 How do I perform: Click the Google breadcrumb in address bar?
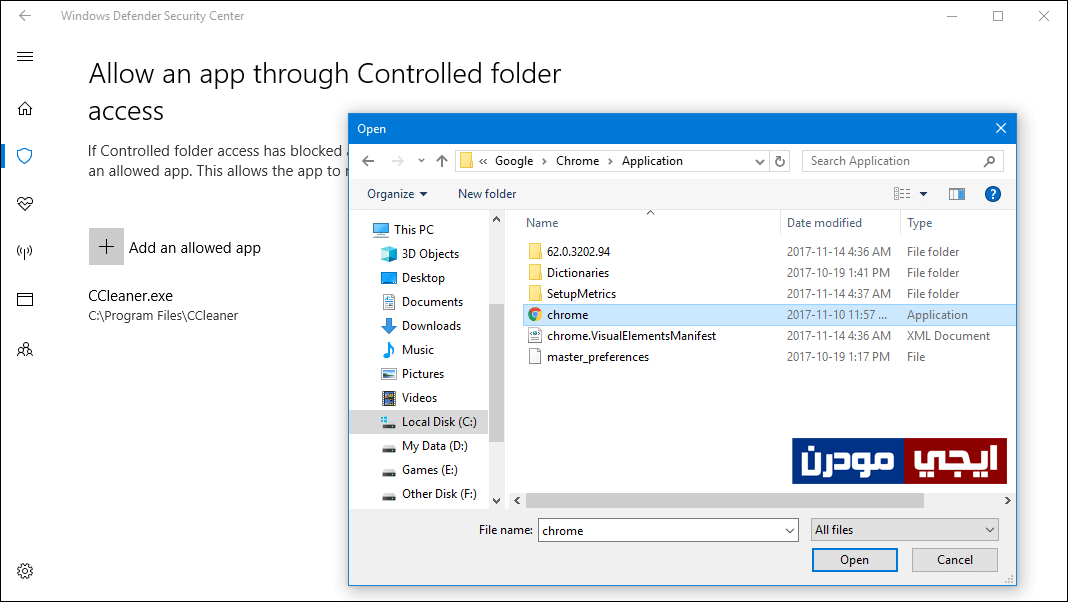(514, 161)
